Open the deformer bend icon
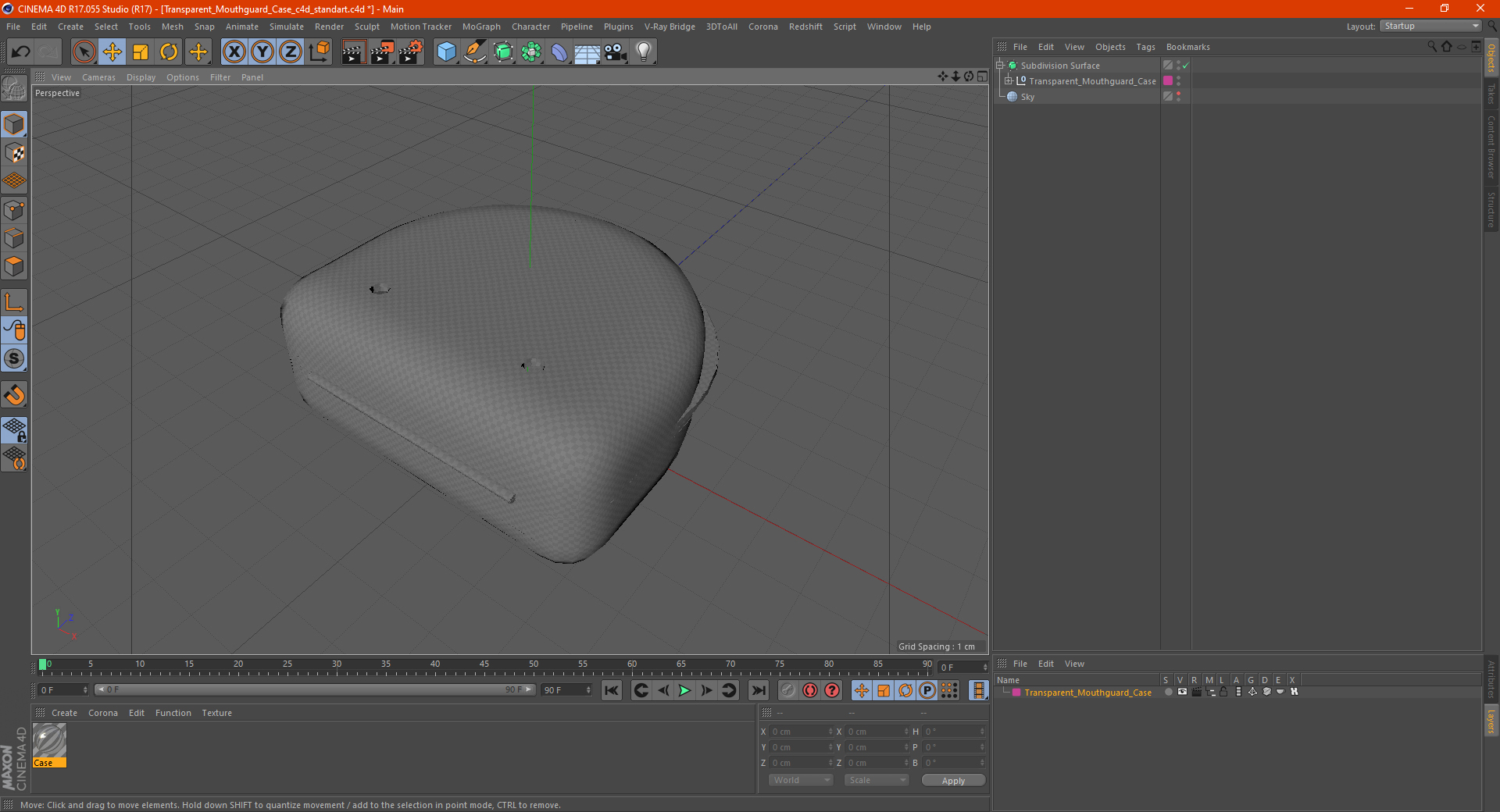 [559, 52]
